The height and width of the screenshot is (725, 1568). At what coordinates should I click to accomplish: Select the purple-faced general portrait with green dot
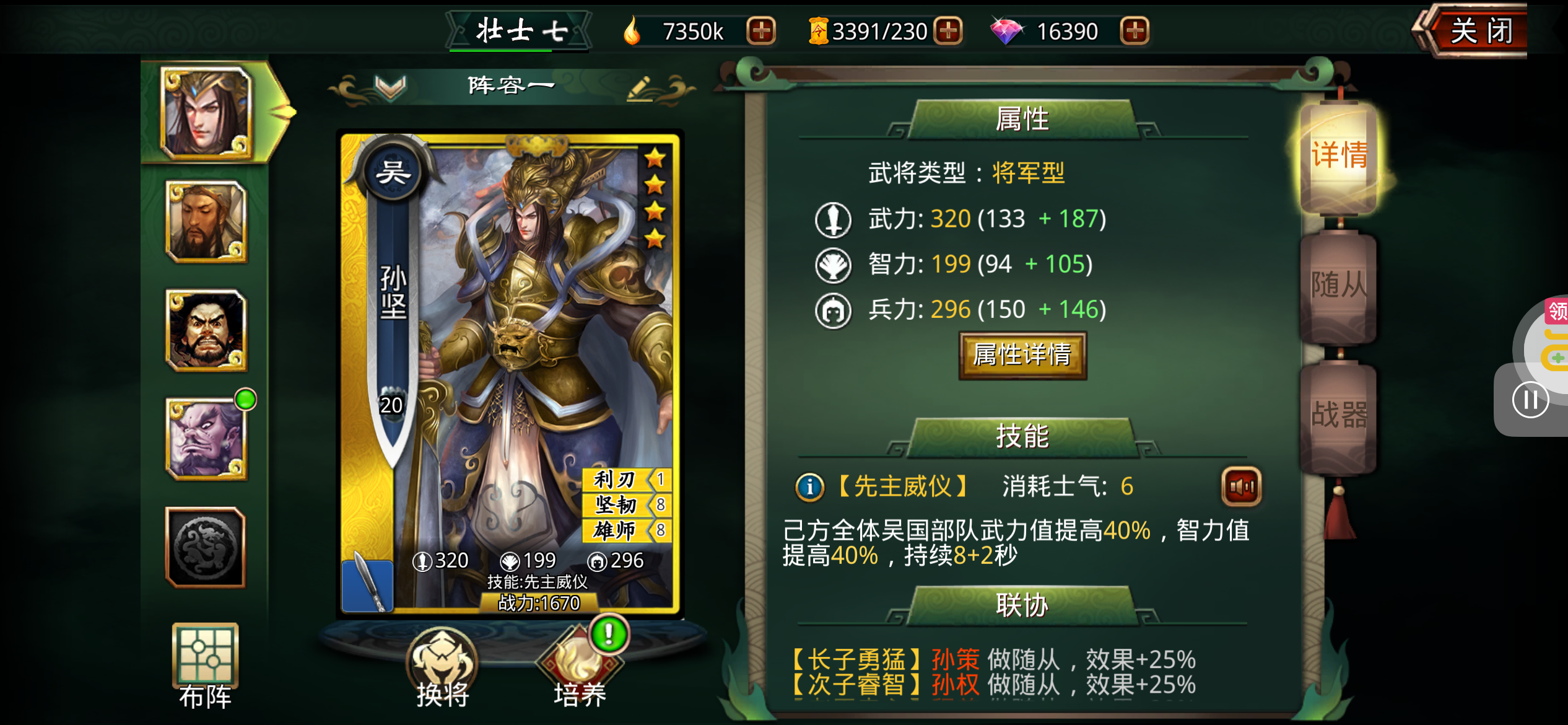pyautogui.click(x=206, y=439)
